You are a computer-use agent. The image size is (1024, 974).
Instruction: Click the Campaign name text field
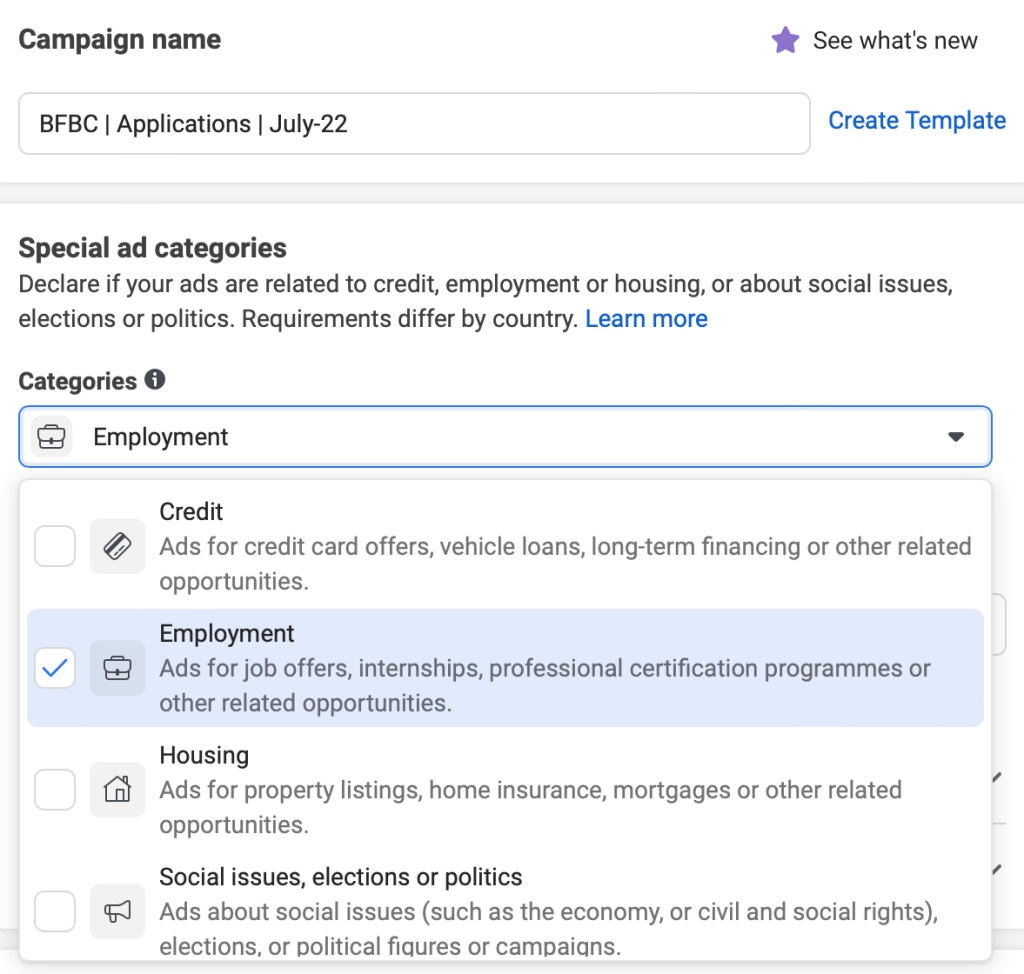[414, 124]
